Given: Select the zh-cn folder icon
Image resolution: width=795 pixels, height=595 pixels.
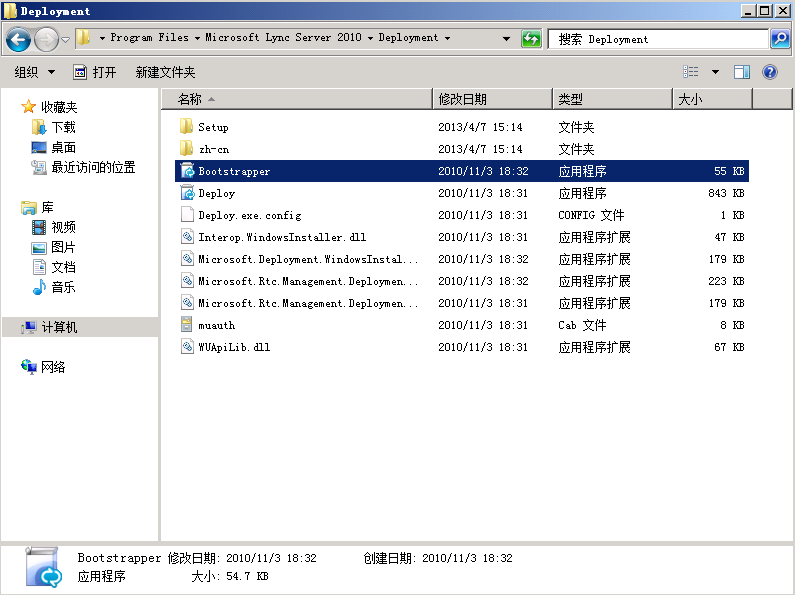Looking at the screenshot, I should [x=187, y=148].
